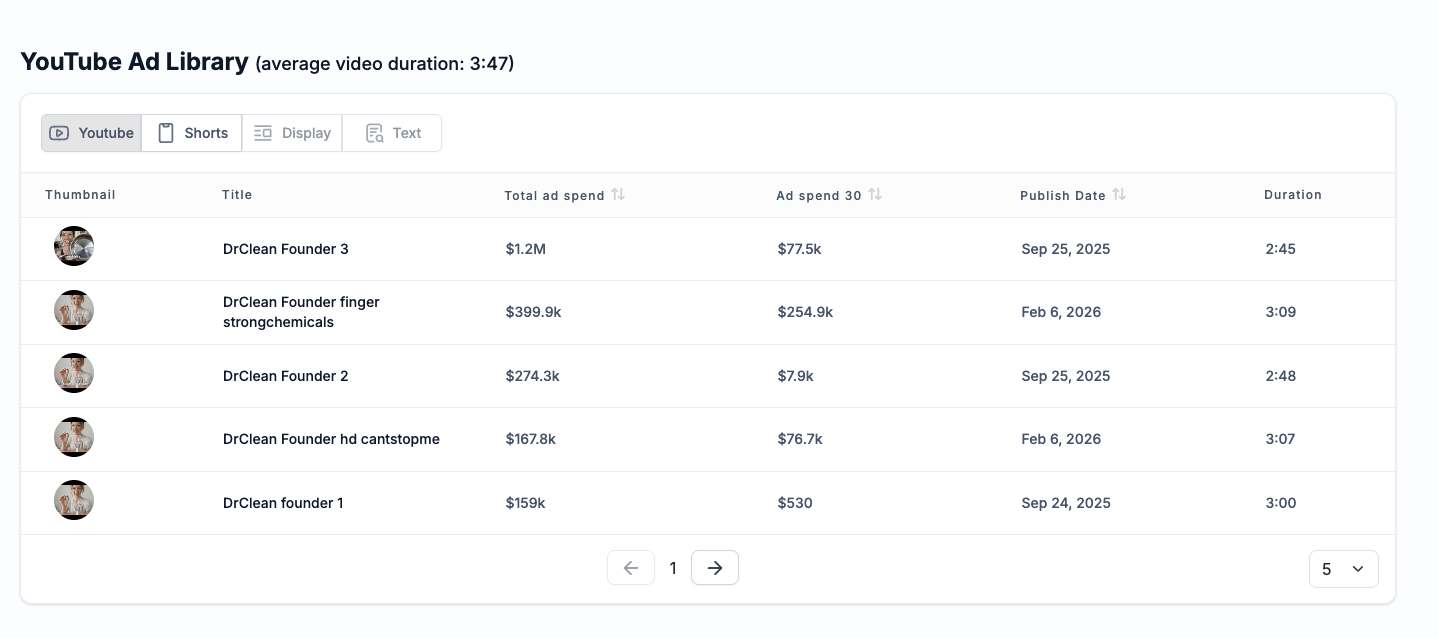
Task: Click the Duration column header
Action: tap(1292, 195)
